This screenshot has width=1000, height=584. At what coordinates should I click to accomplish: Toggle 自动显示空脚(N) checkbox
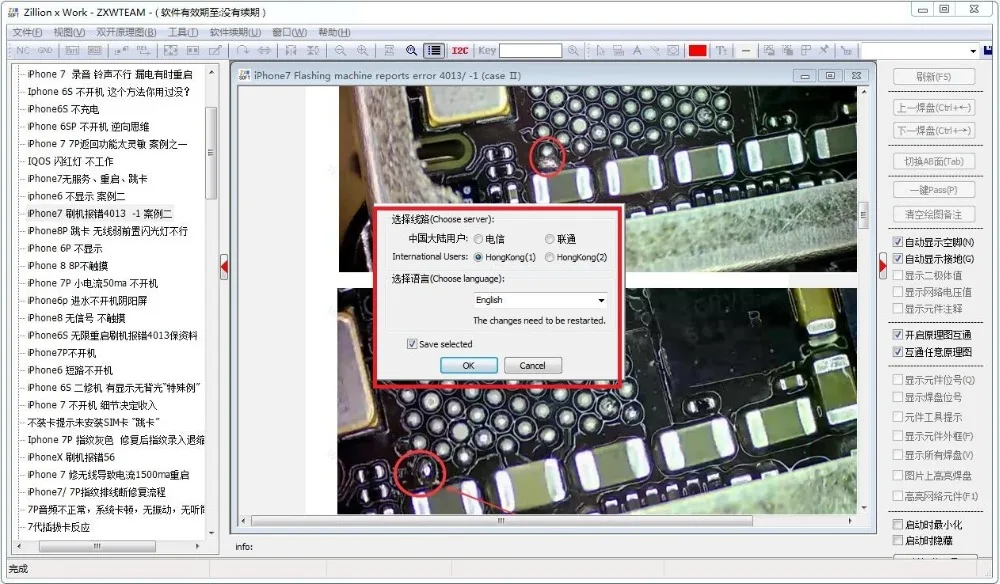point(898,242)
